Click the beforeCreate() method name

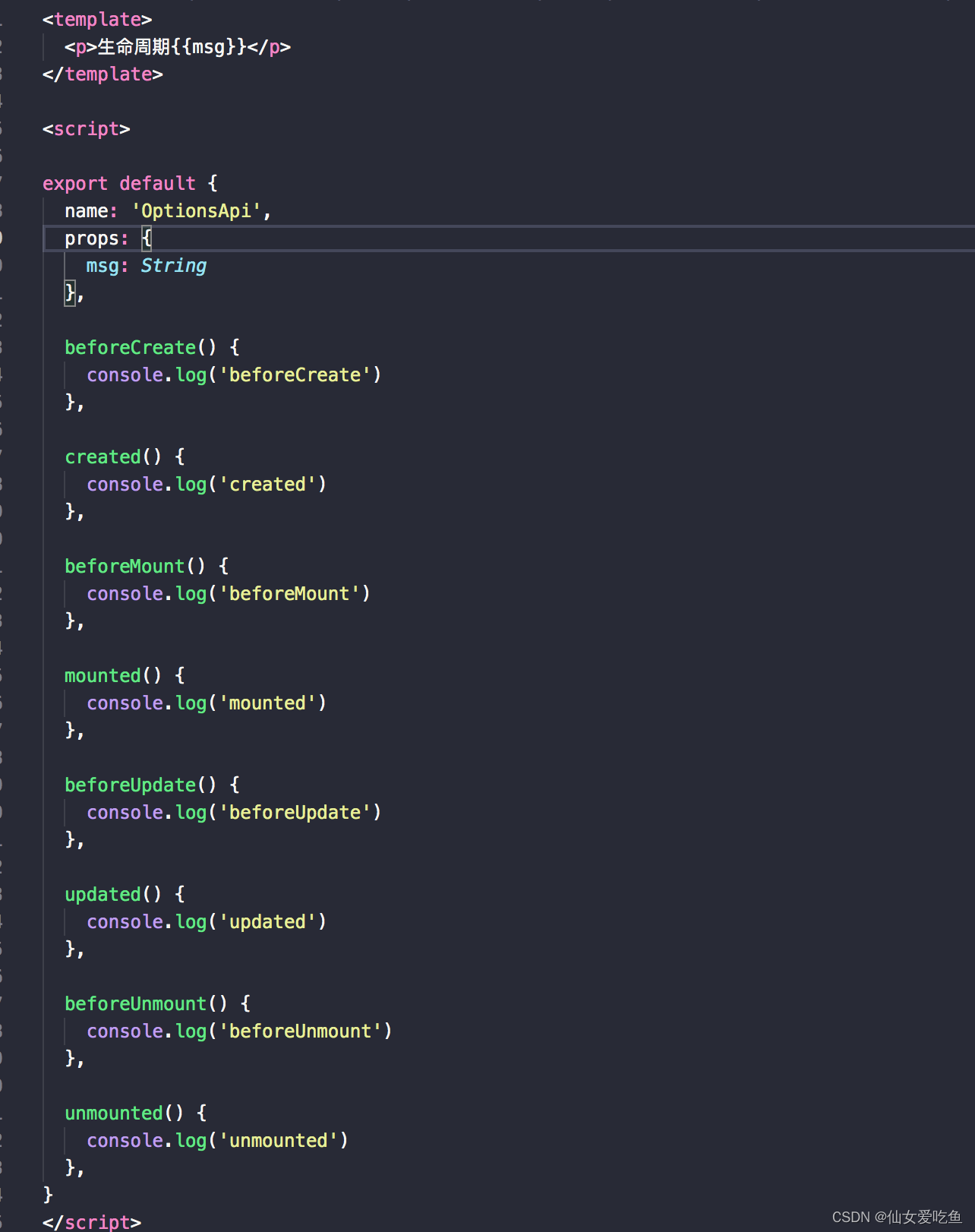(x=131, y=347)
